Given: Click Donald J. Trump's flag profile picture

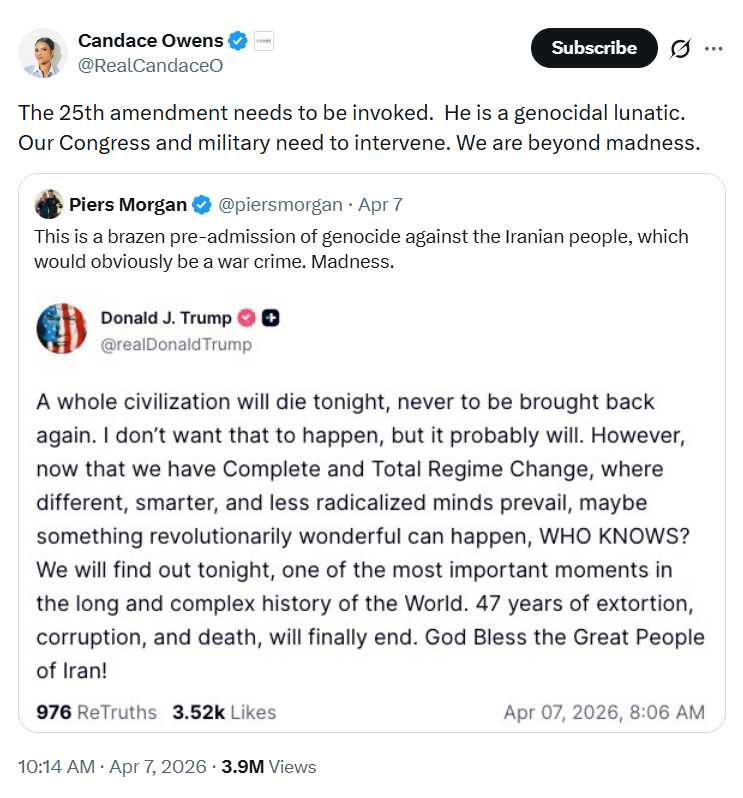Looking at the screenshot, I should 62,329.
